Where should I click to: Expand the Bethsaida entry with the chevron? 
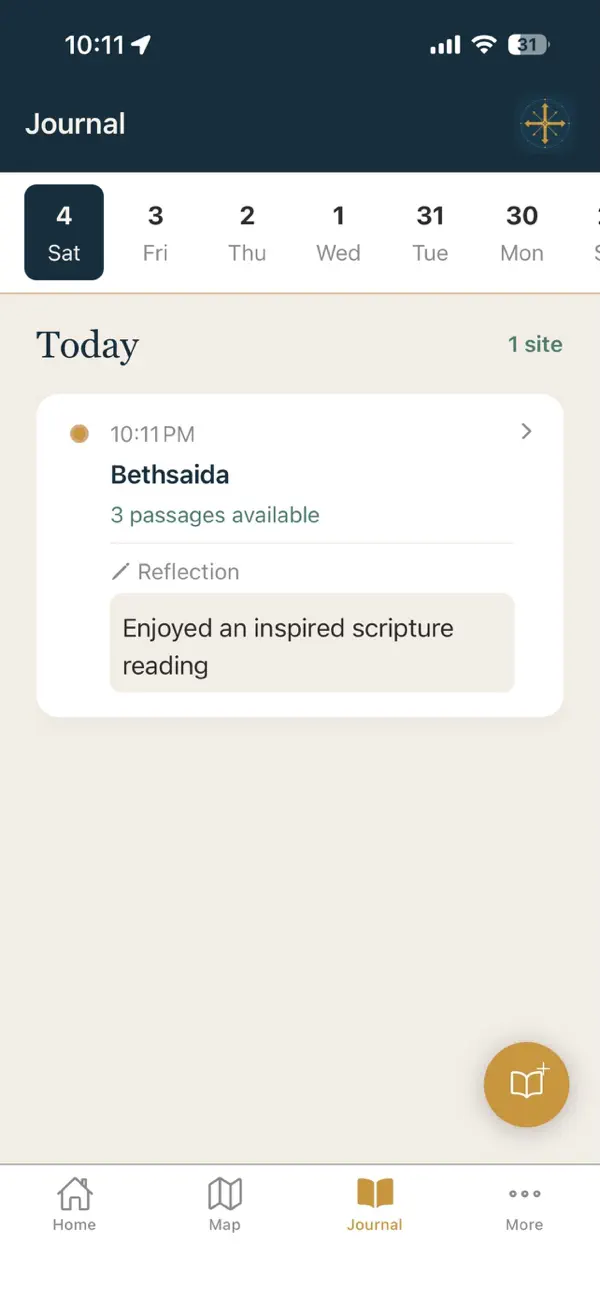526,431
